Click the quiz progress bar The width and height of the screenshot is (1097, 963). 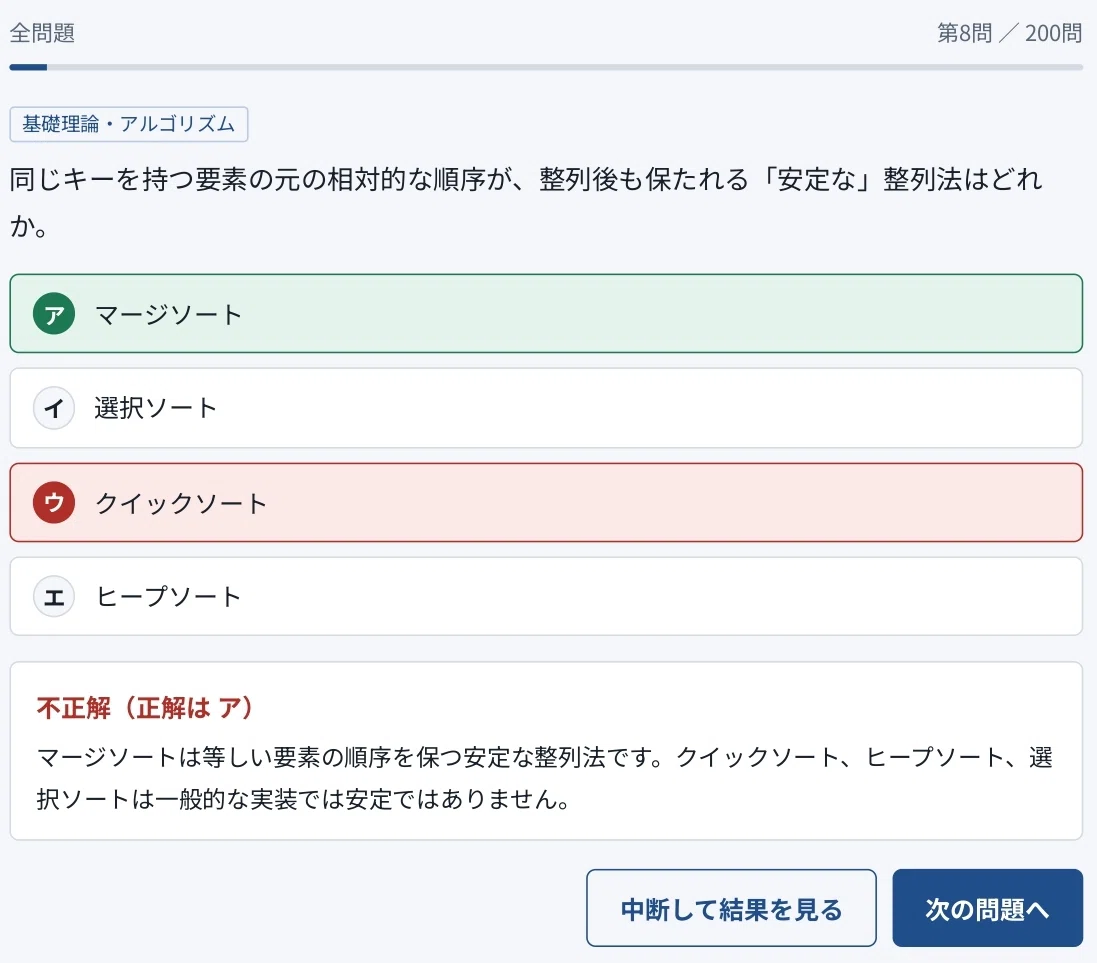pos(546,68)
